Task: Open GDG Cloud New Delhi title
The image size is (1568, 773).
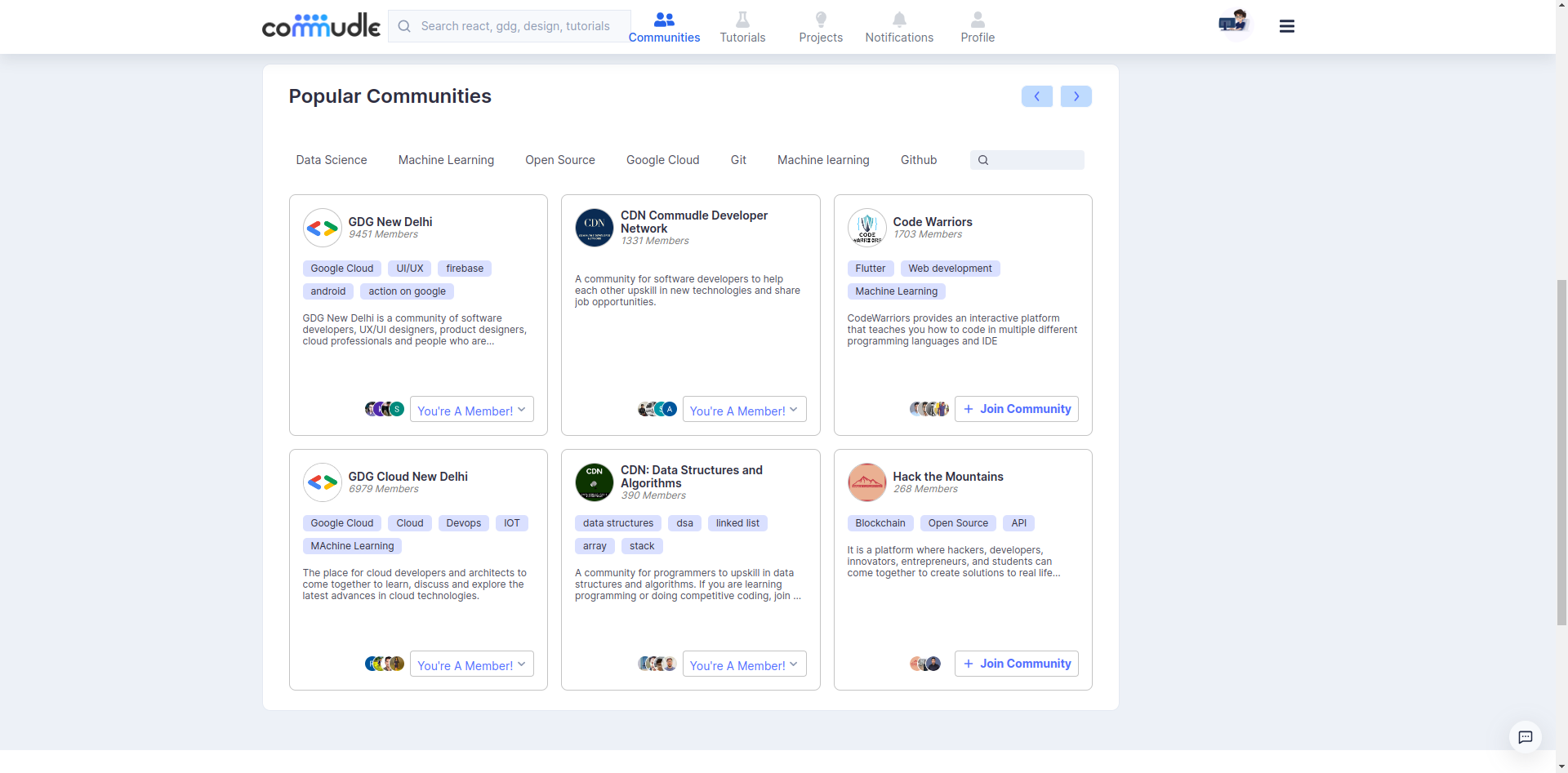Action: (x=408, y=477)
